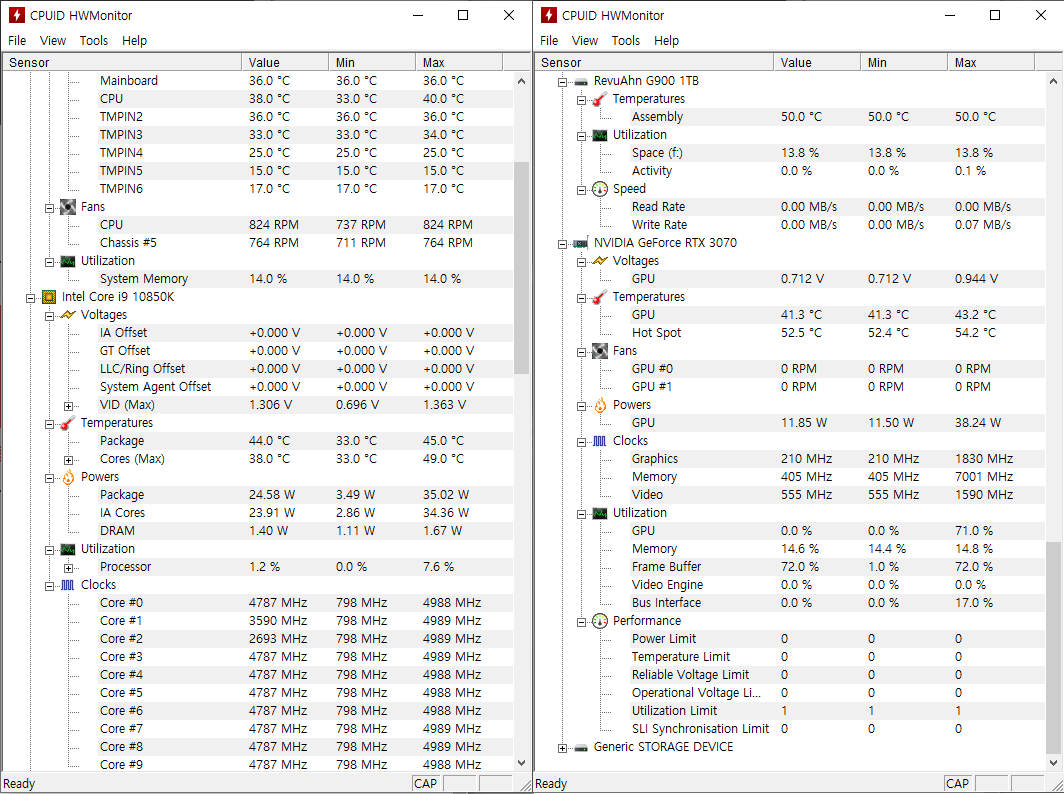Collapse the RevuAhn G900 1TB node
1064x794 pixels.
pyautogui.click(x=562, y=81)
